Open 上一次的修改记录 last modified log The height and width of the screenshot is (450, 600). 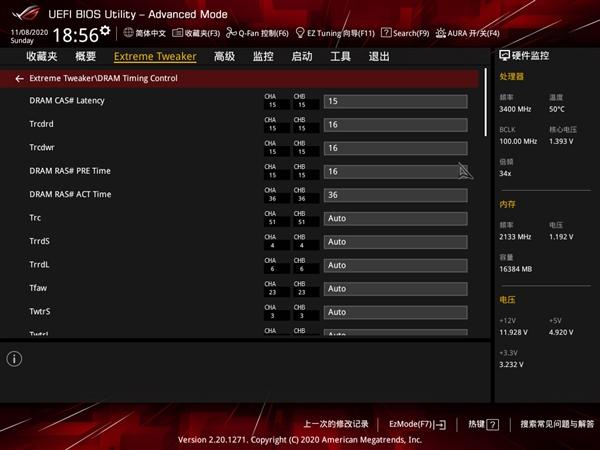(x=336, y=424)
